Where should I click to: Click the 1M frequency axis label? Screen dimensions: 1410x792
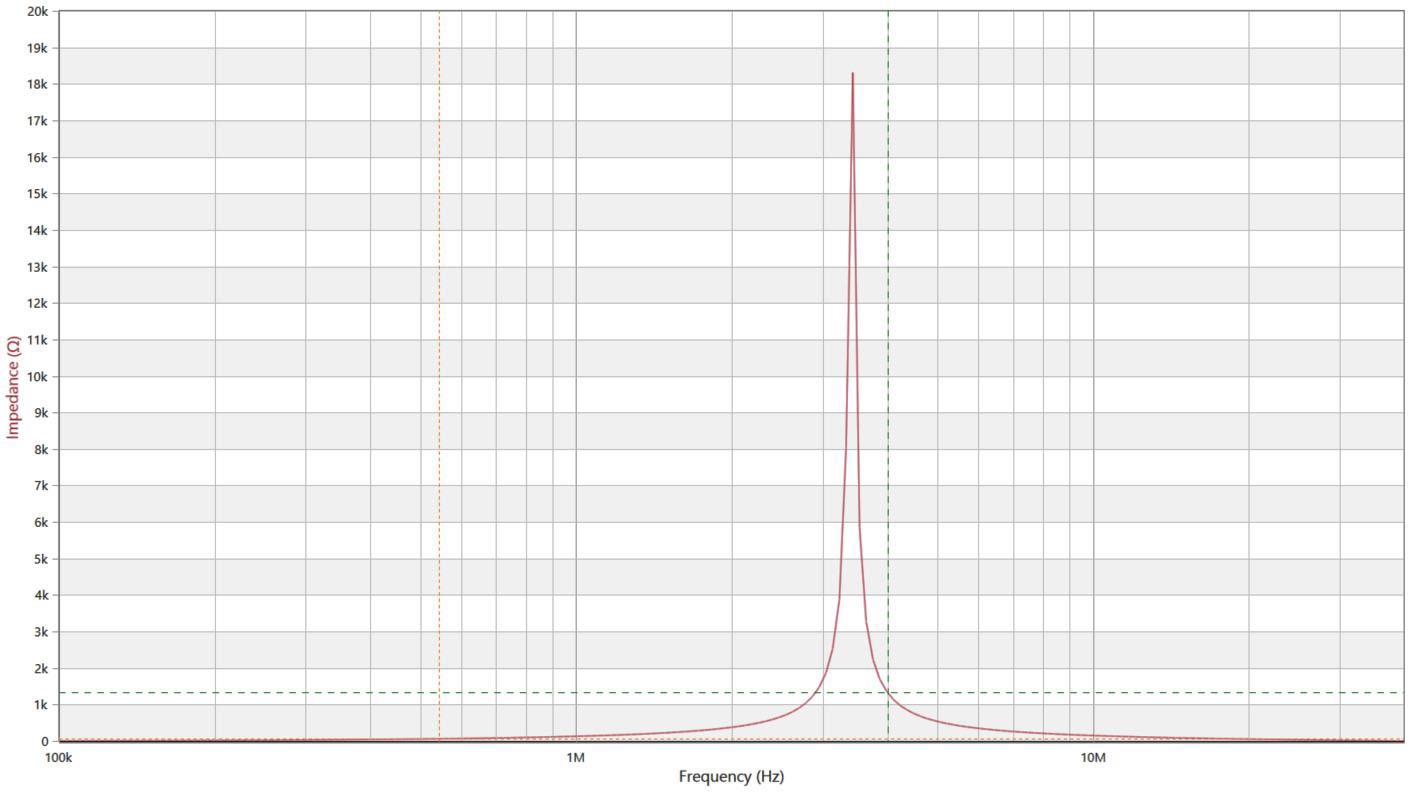pyautogui.click(x=575, y=757)
